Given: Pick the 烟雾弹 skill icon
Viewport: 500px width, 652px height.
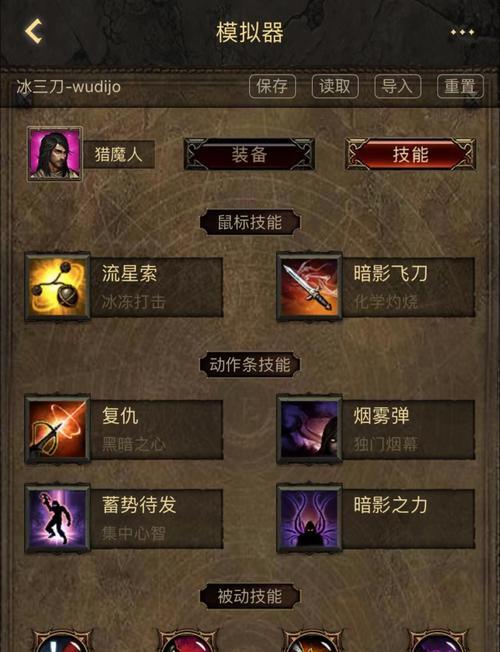Looking at the screenshot, I should coord(309,429).
